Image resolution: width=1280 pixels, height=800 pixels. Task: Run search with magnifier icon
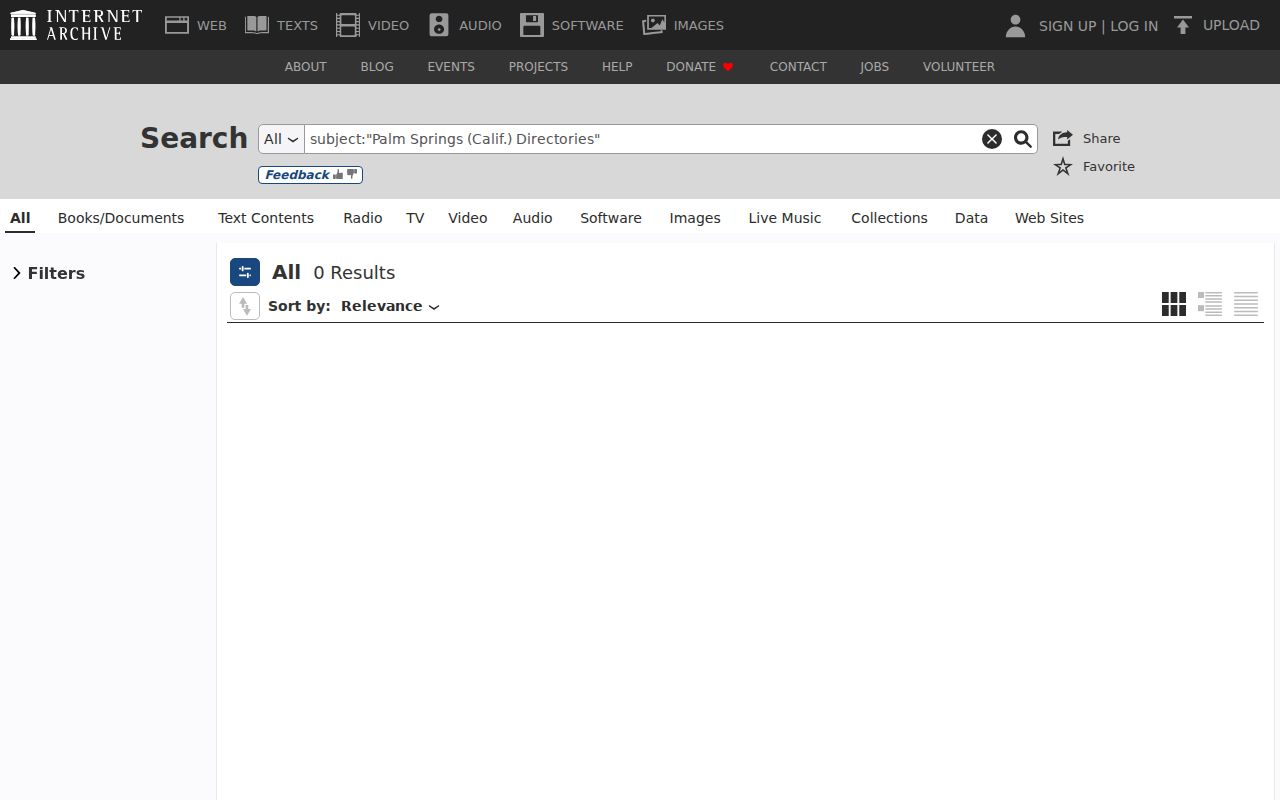1022,139
